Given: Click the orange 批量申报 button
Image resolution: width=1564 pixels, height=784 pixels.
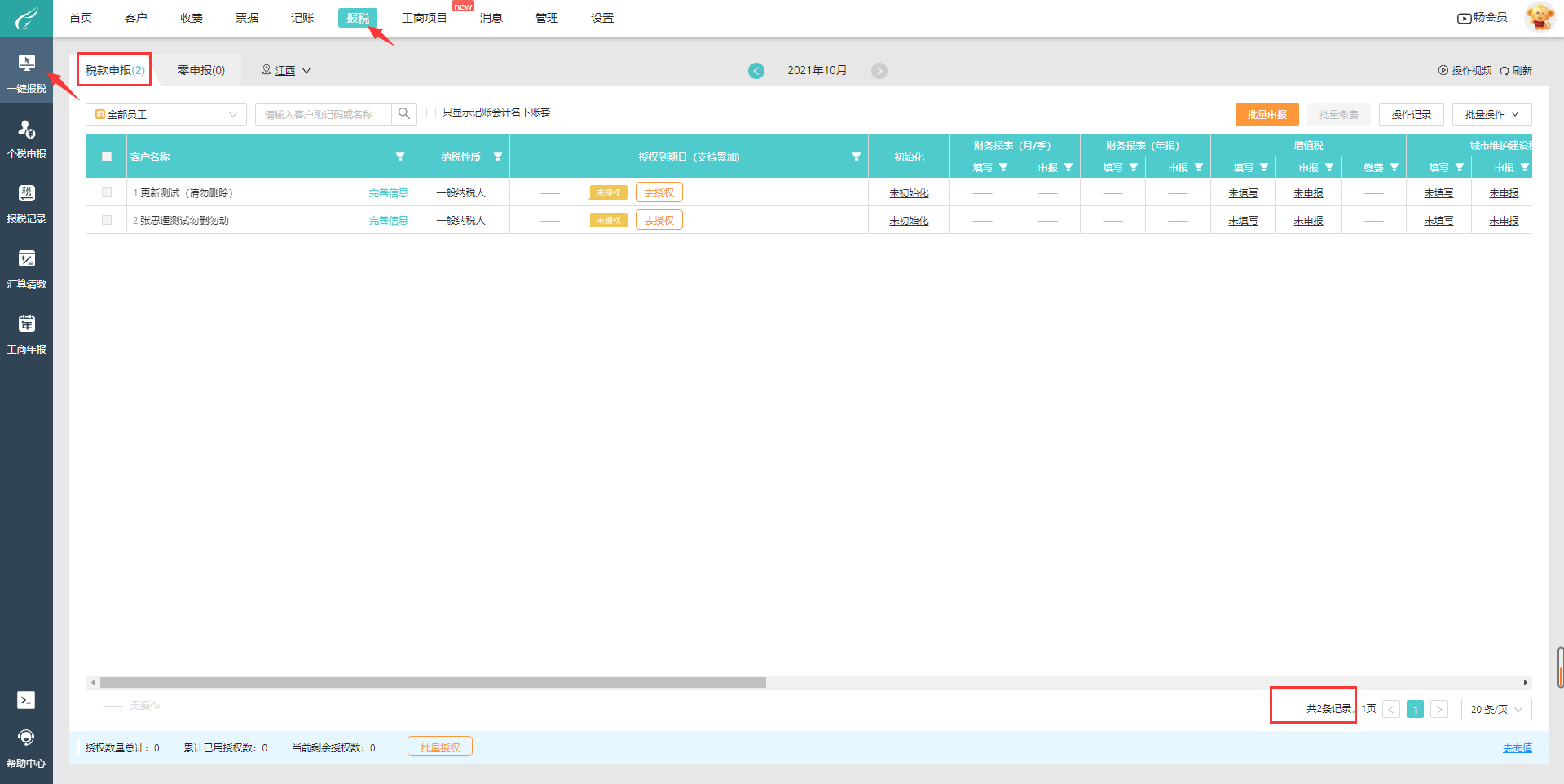Looking at the screenshot, I should tap(1267, 114).
